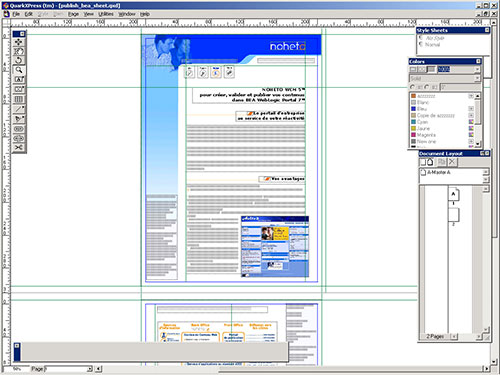This screenshot has width=500, height=375.
Task: Click the QuarkXPress document icon in the menu bar
Action: (x=6, y=14)
